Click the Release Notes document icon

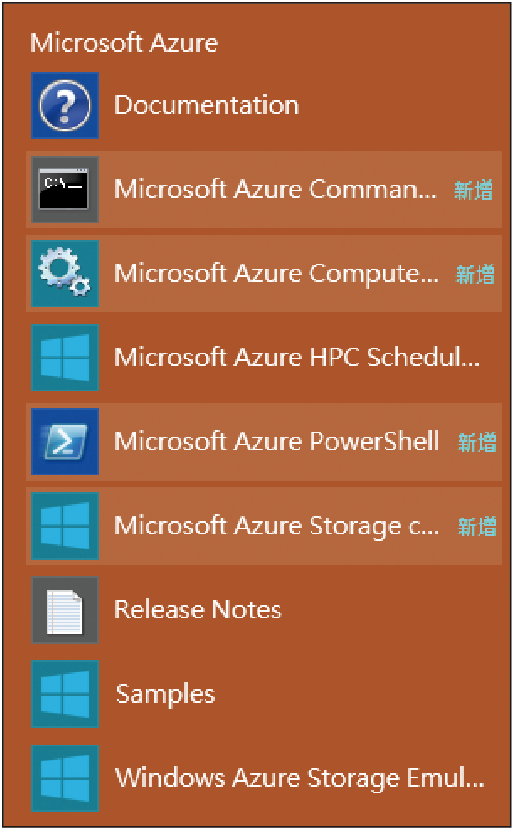coord(65,610)
